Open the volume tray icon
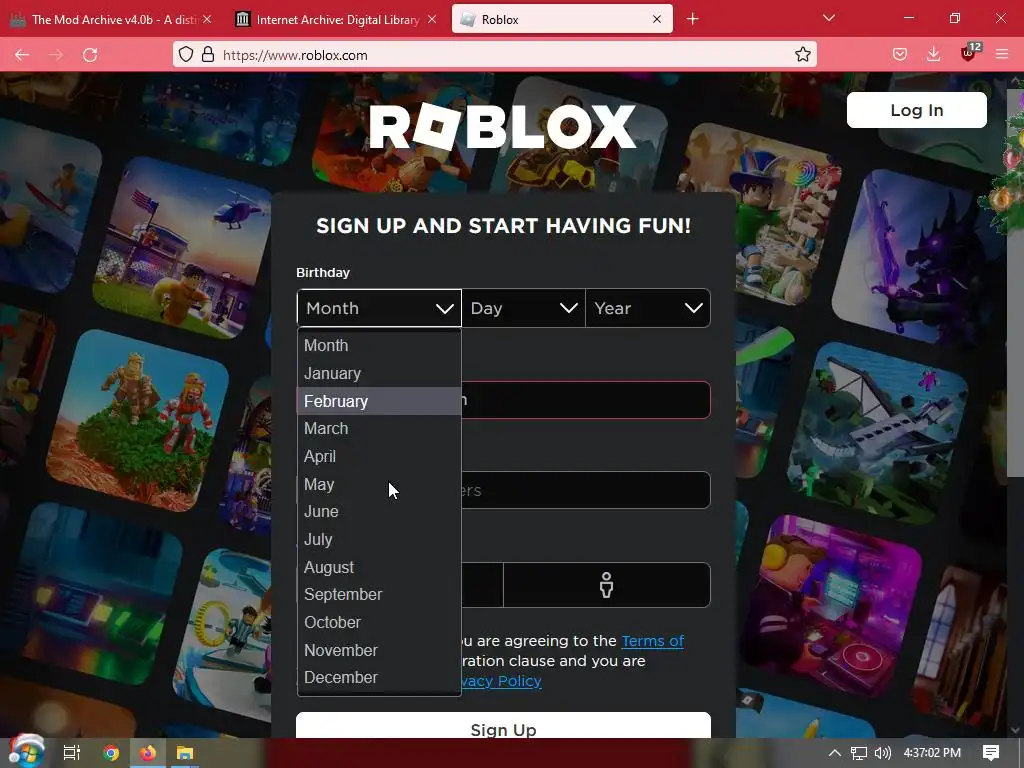Image resolution: width=1024 pixels, height=768 pixels. [883, 753]
